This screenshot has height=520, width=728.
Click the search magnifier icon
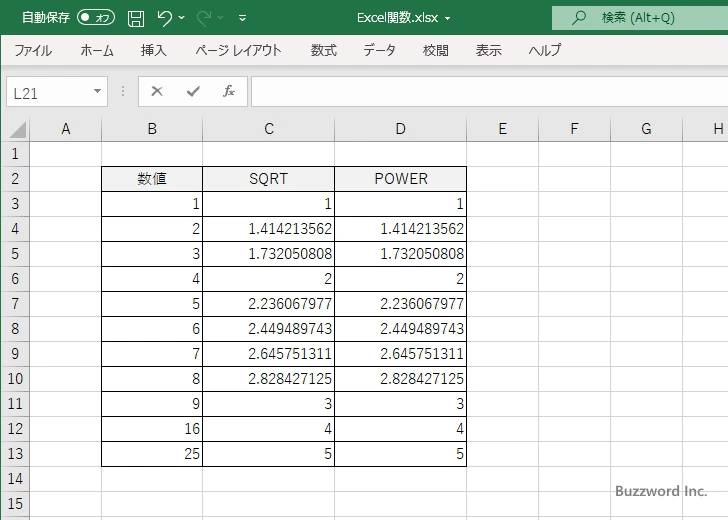point(578,18)
